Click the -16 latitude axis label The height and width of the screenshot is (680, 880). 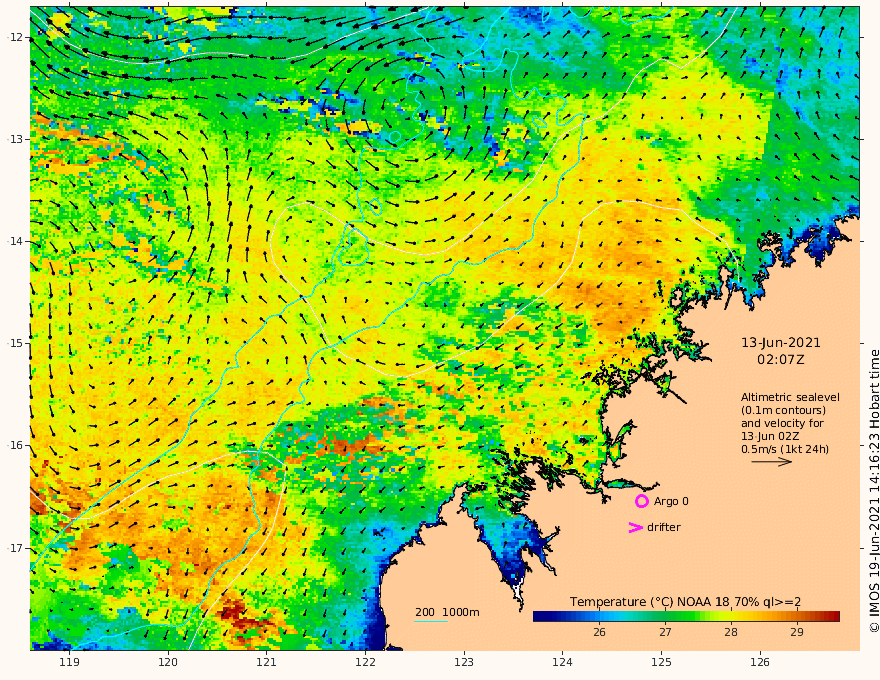click(x=15, y=445)
